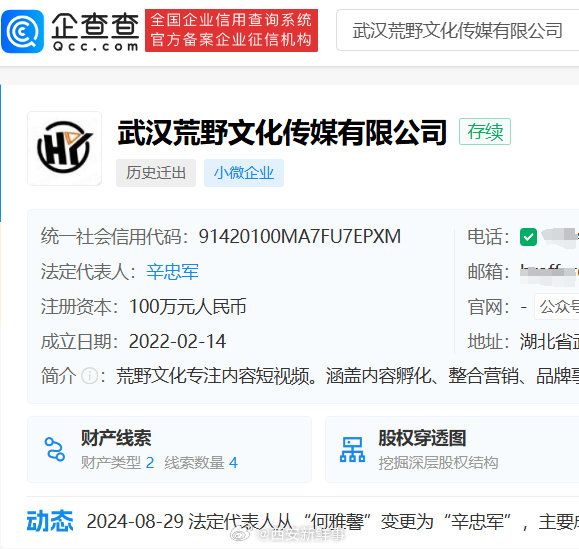579x549 pixels.
Task: Click the 公众号 button next to 官网
Action: coord(557,306)
